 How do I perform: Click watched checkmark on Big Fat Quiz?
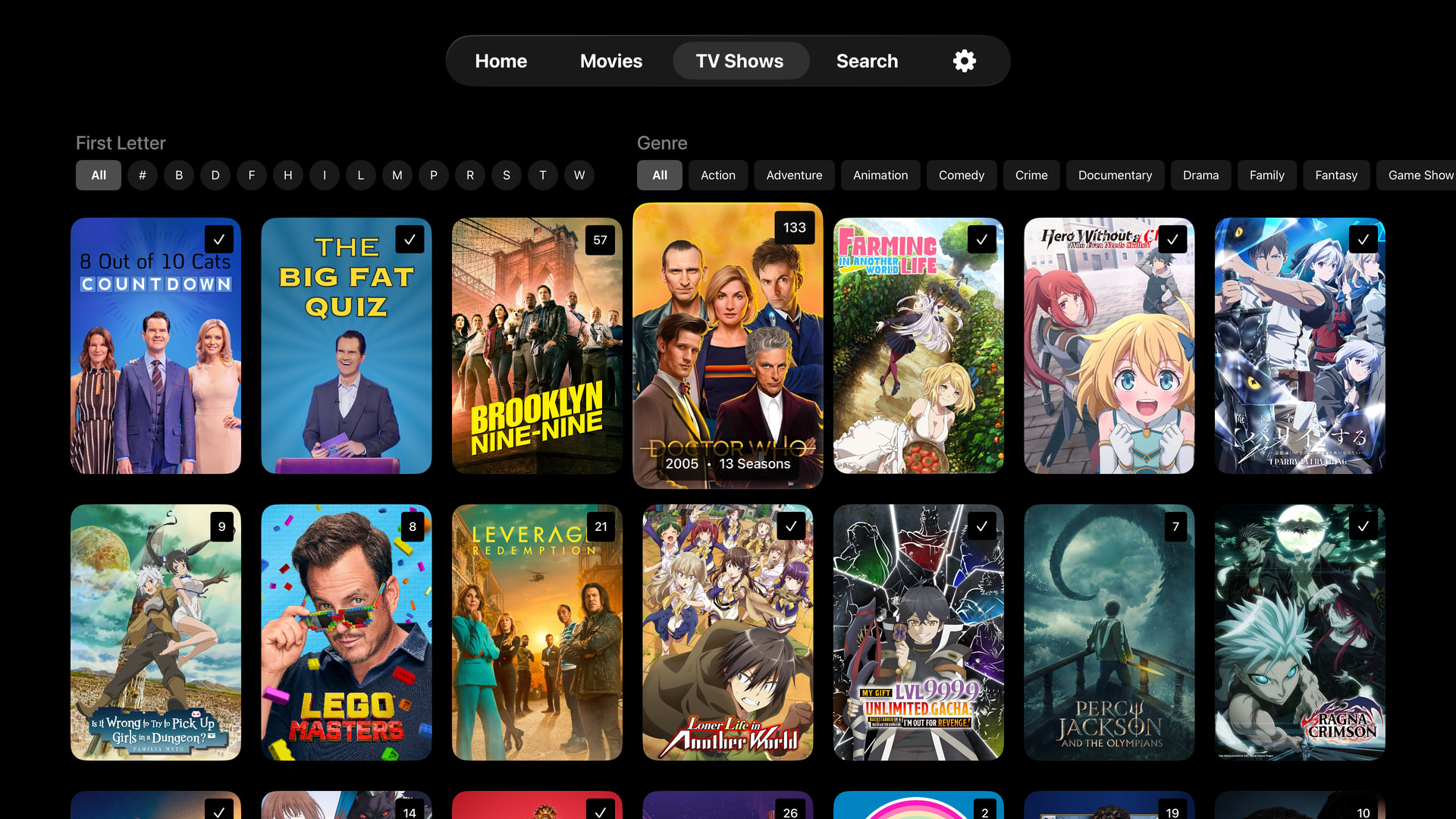tap(409, 240)
